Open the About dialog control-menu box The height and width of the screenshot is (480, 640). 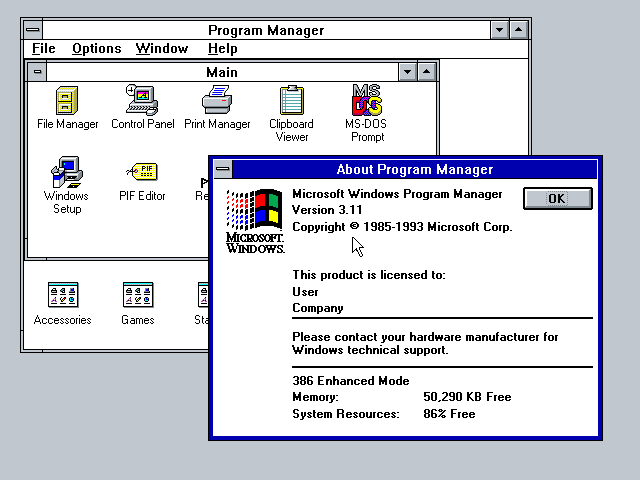(222, 169)
